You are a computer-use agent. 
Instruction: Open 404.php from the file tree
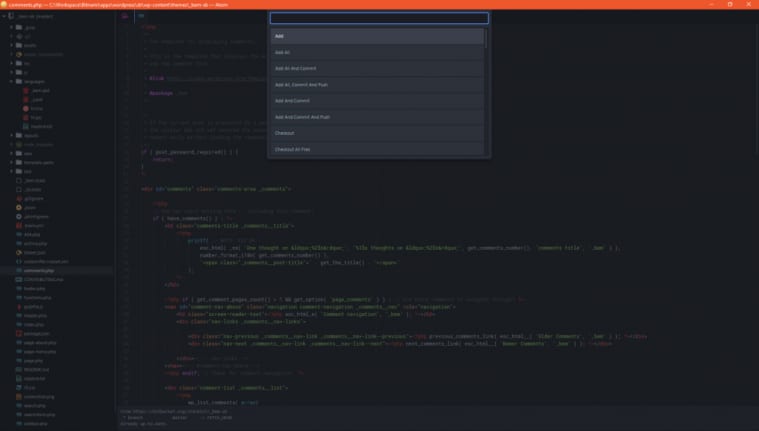32,234
